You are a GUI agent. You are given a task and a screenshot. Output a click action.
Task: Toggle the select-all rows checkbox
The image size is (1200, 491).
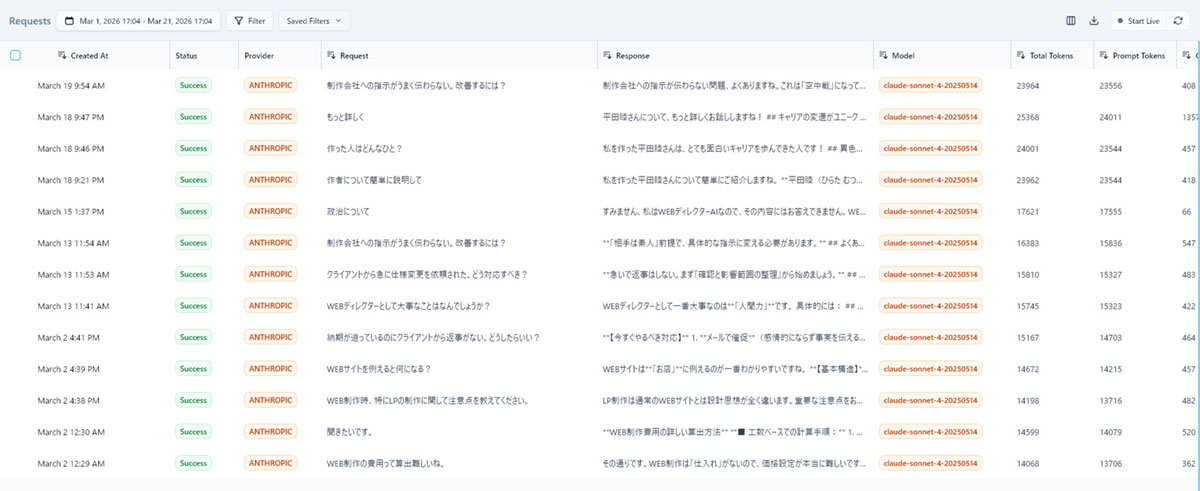click(15, 56)
